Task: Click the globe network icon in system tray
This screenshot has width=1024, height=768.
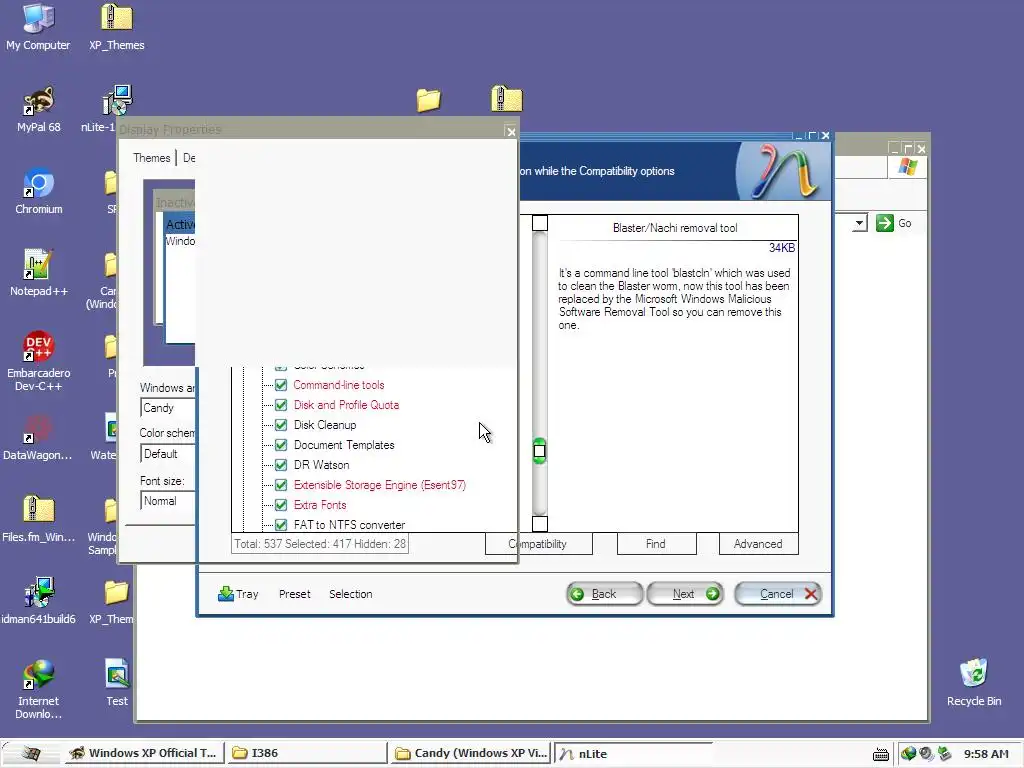Action: (x=908, y=754)
